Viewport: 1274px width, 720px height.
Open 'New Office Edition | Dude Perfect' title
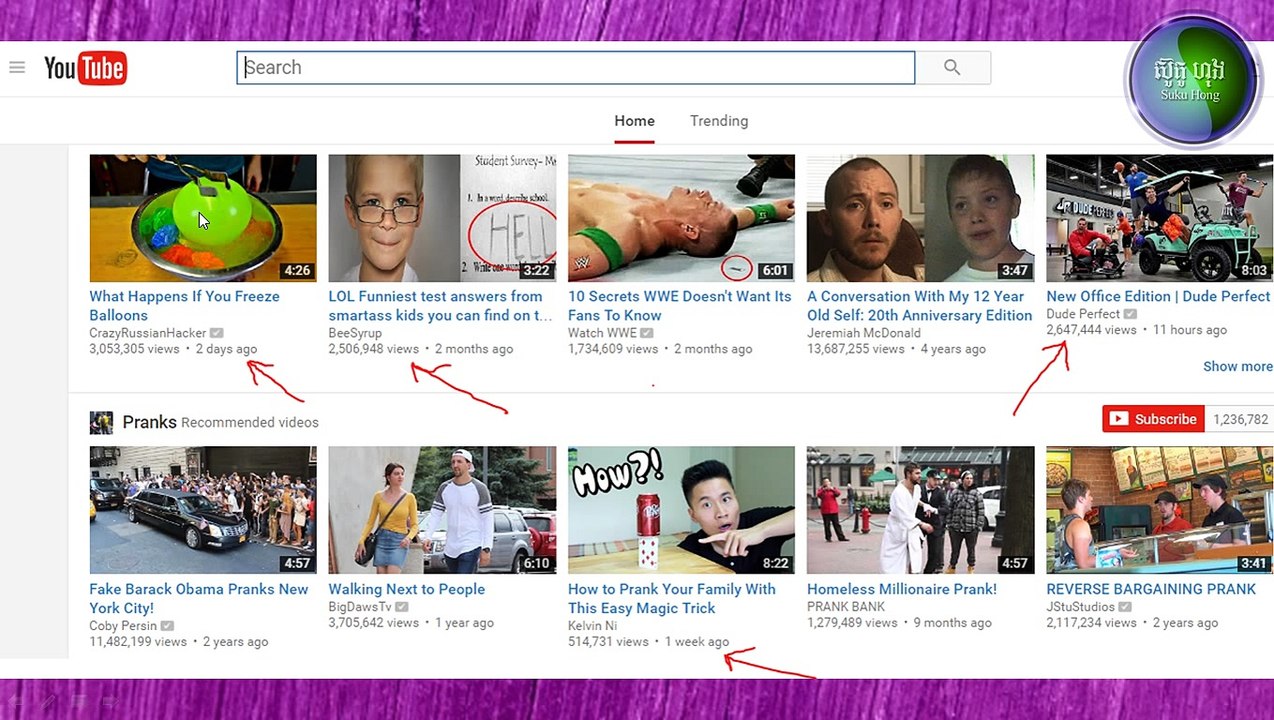tap(1158, 296)
